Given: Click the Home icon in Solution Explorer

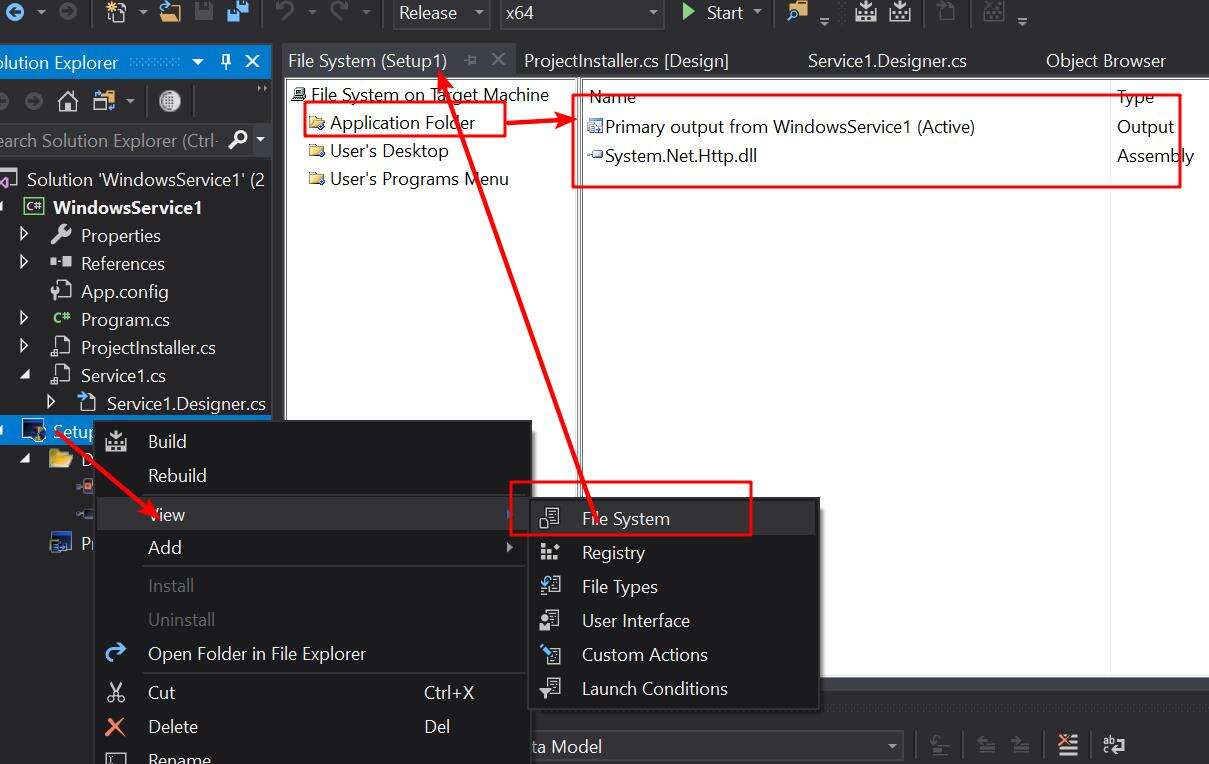Looking at the screenshot, I should (67, 101).
